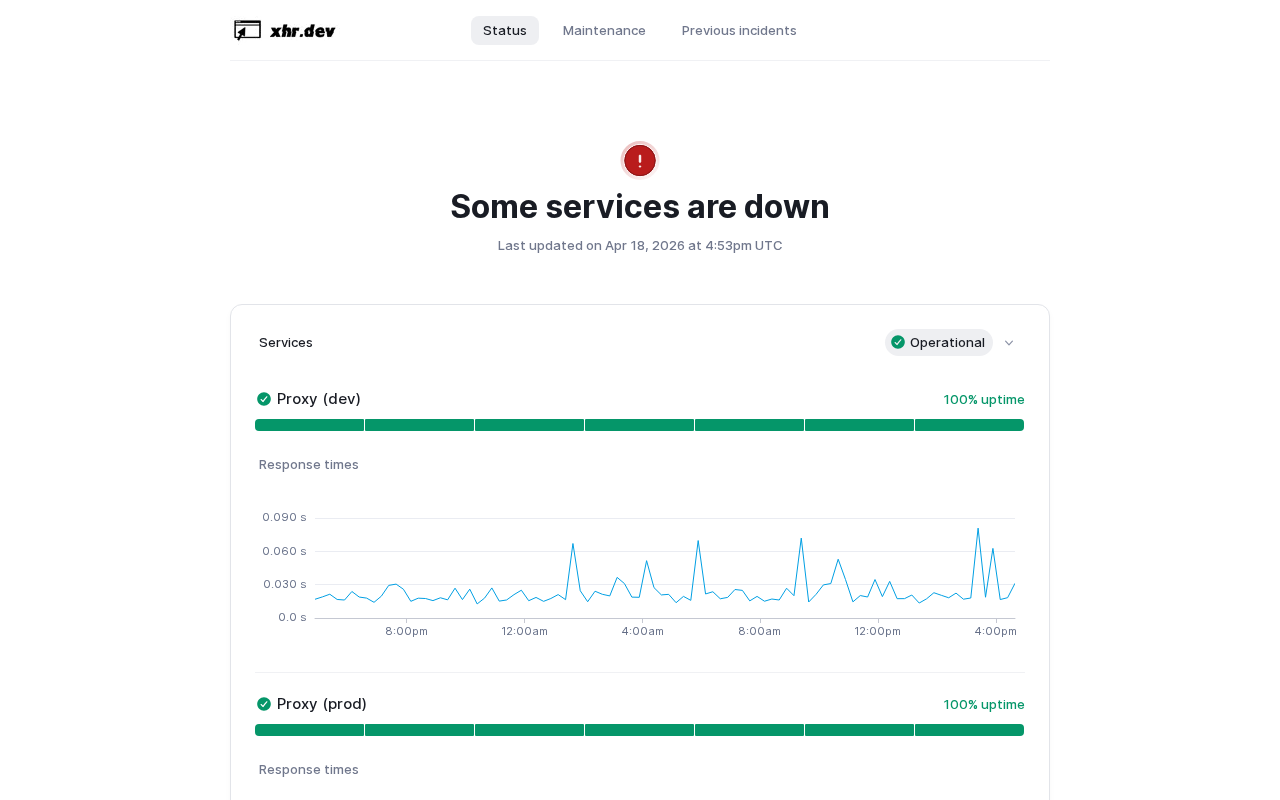Click the xhr.dev brand name

pyautogui.click(x=303, y=31)
